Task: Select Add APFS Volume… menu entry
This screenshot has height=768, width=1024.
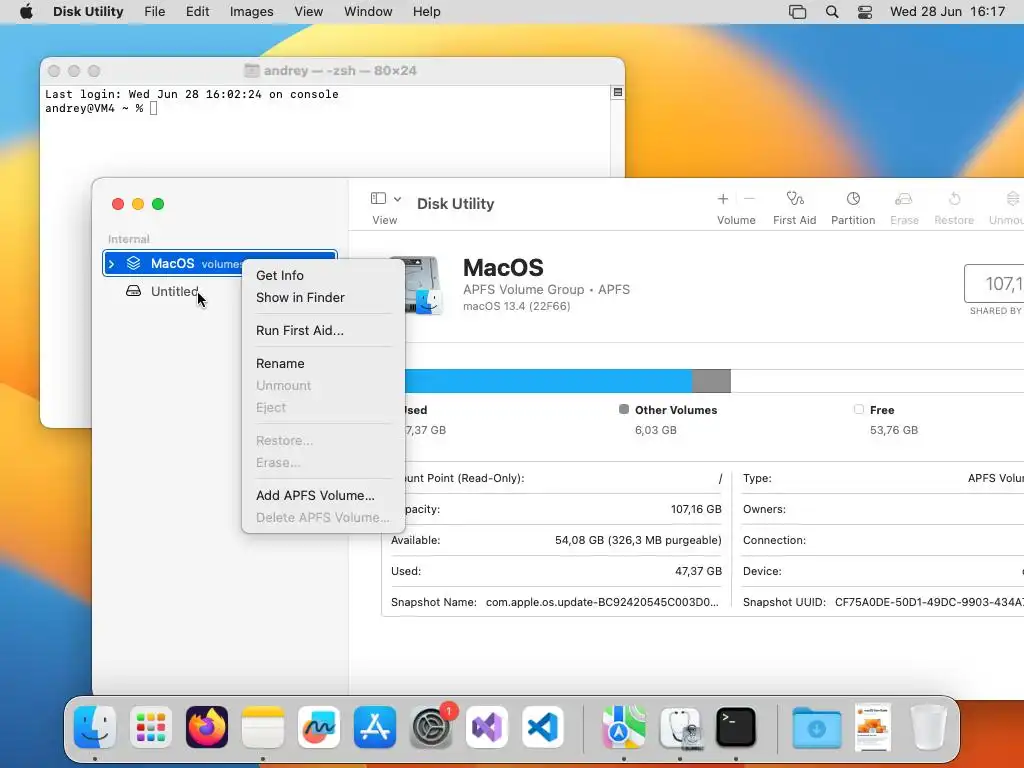Action: point(315,496)
